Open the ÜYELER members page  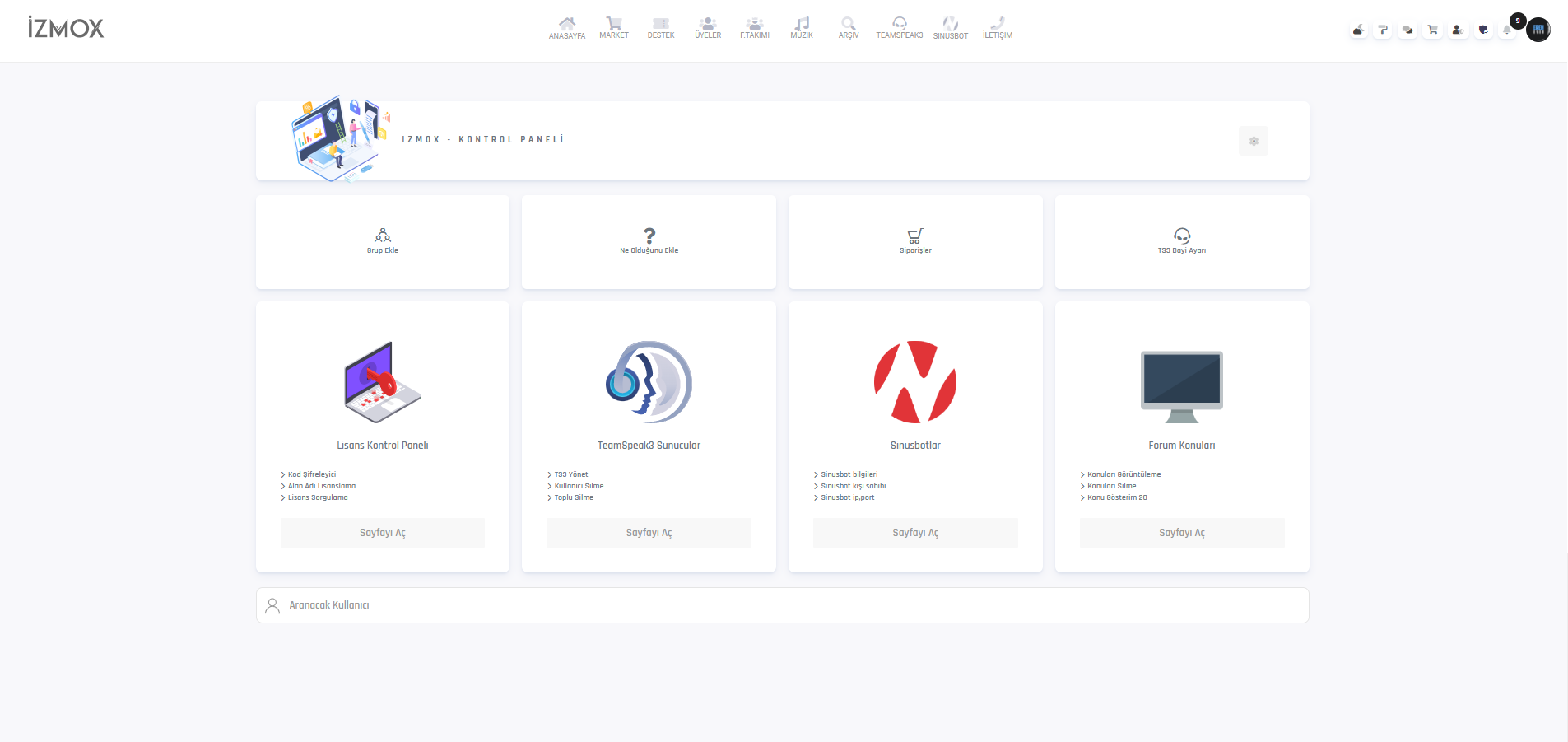(x=708, y=28)
